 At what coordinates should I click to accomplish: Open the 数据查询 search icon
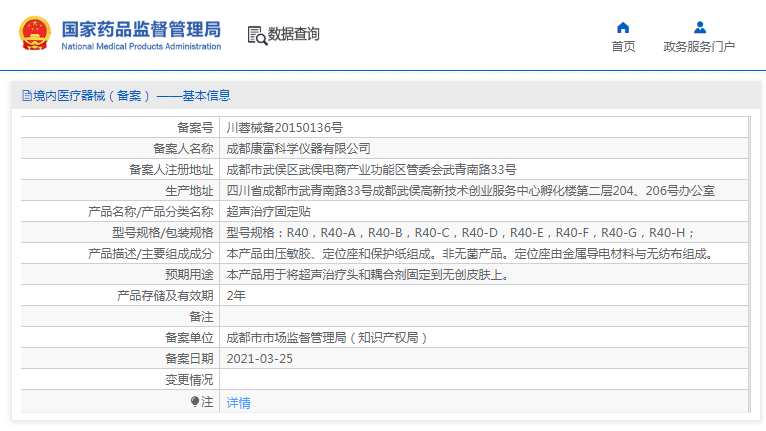[257, 35]
